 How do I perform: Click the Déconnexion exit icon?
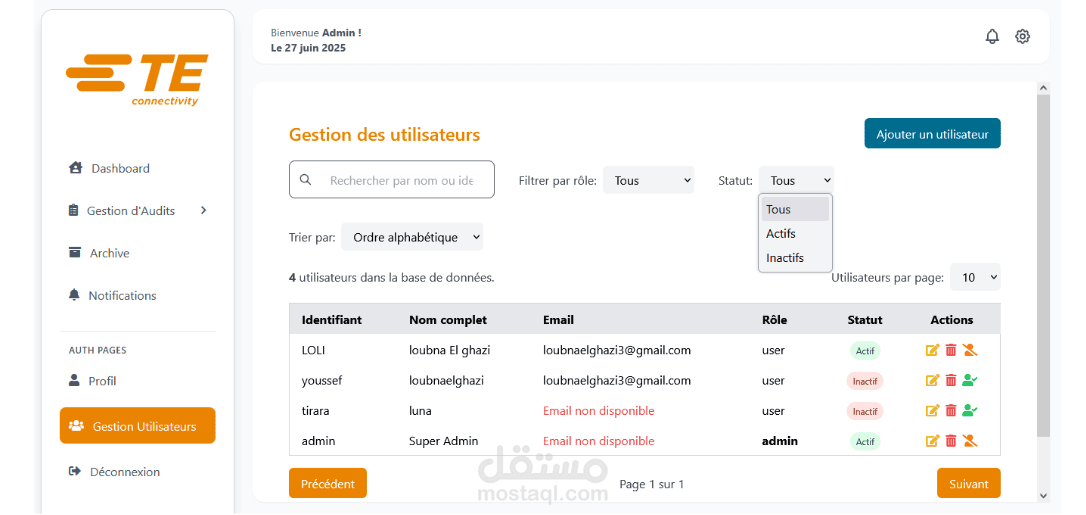click(75, 471)
